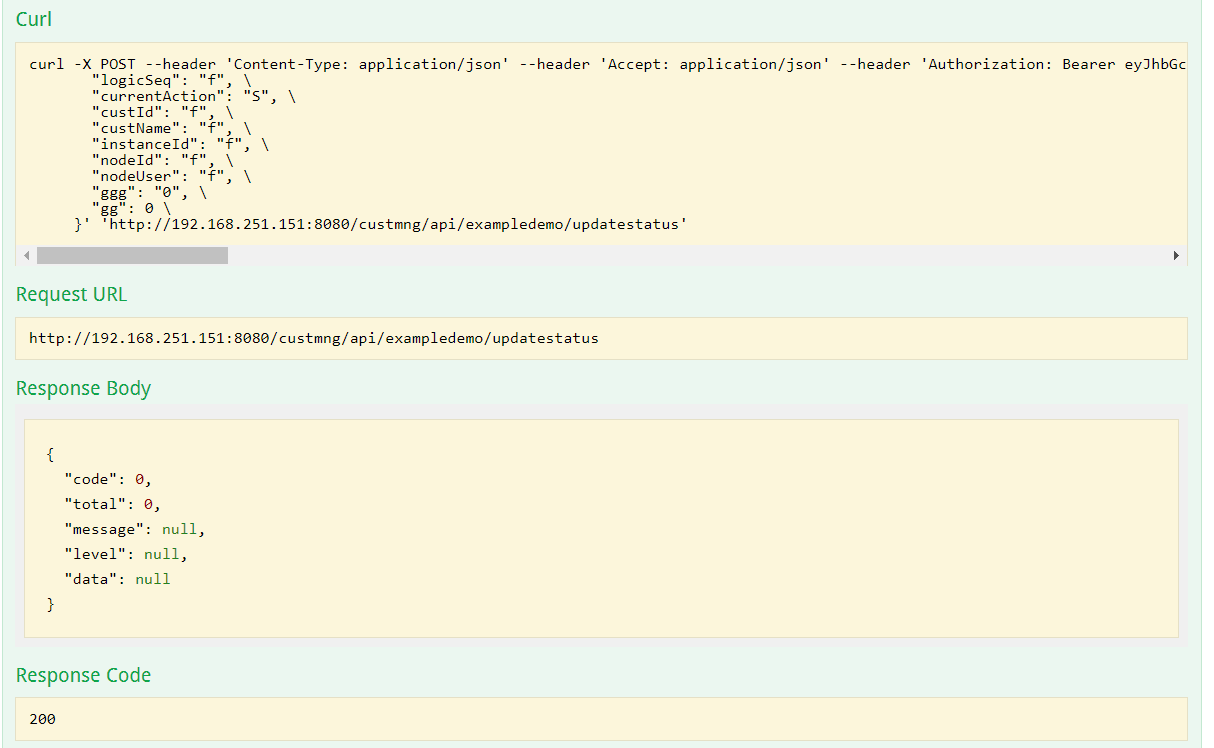Click the left scroll arrow under Curl box
Viewport: 1214px width, 748px height.
point(26,256)
